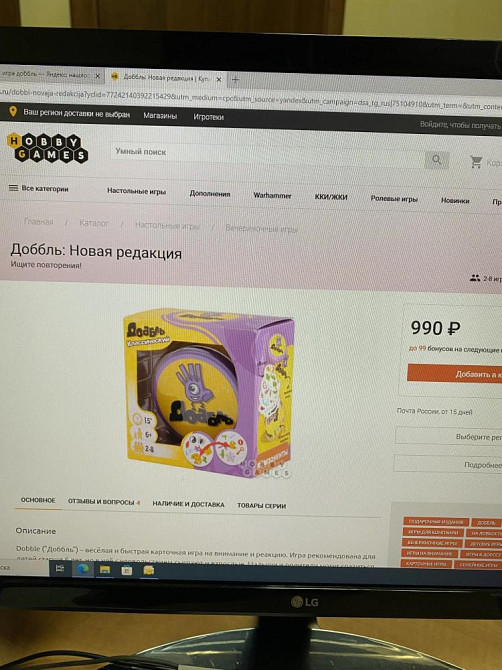Click the Доббль game box image
This screenshot has height=670, width=502.
[x=209, y=393]
